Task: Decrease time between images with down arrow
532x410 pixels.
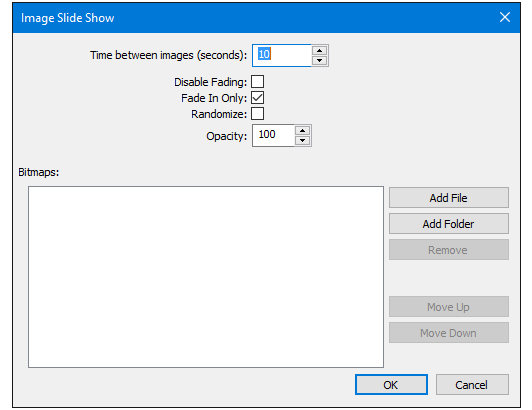Action: pos(319,60)
